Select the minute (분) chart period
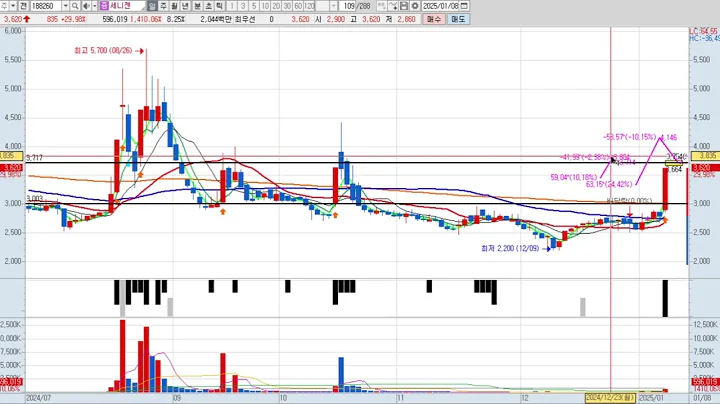Screen dimensions: 720x404 pyautogui.click(x=197, y=6)
